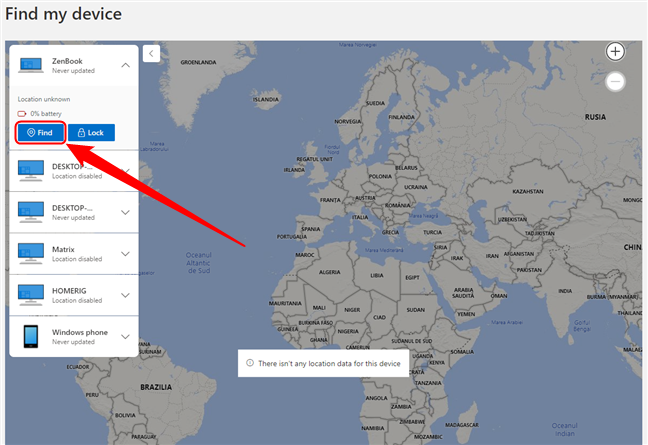Click the EGIPT label on the map

[x=412, y=277]
